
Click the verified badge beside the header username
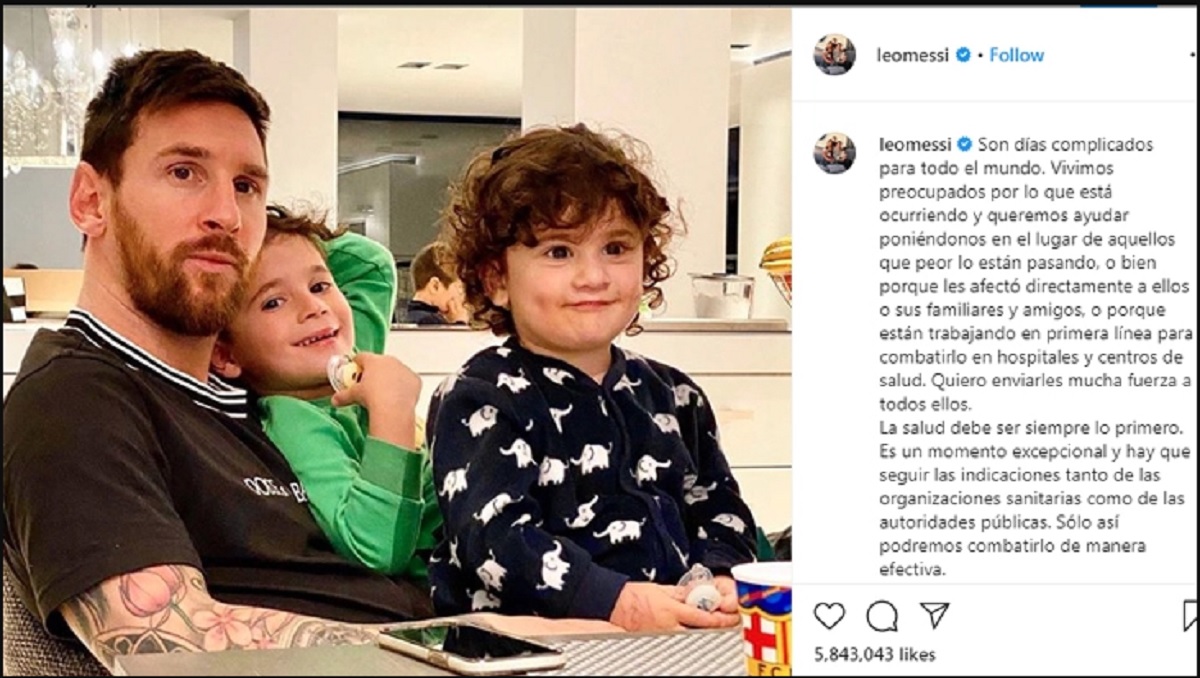(963, 55)
